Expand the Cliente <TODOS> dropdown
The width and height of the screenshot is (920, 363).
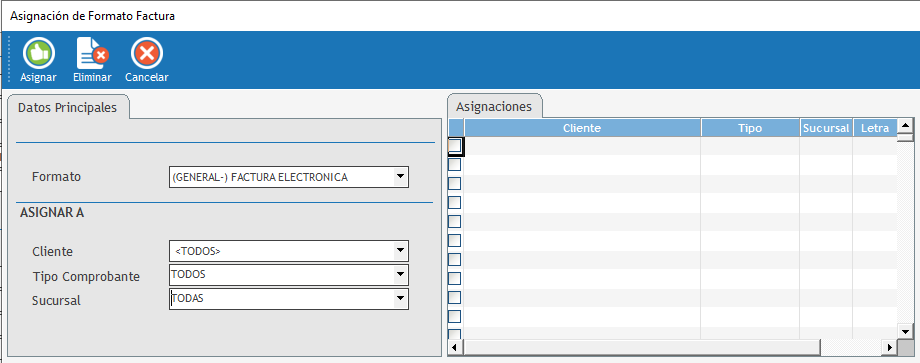coord(400,251)
